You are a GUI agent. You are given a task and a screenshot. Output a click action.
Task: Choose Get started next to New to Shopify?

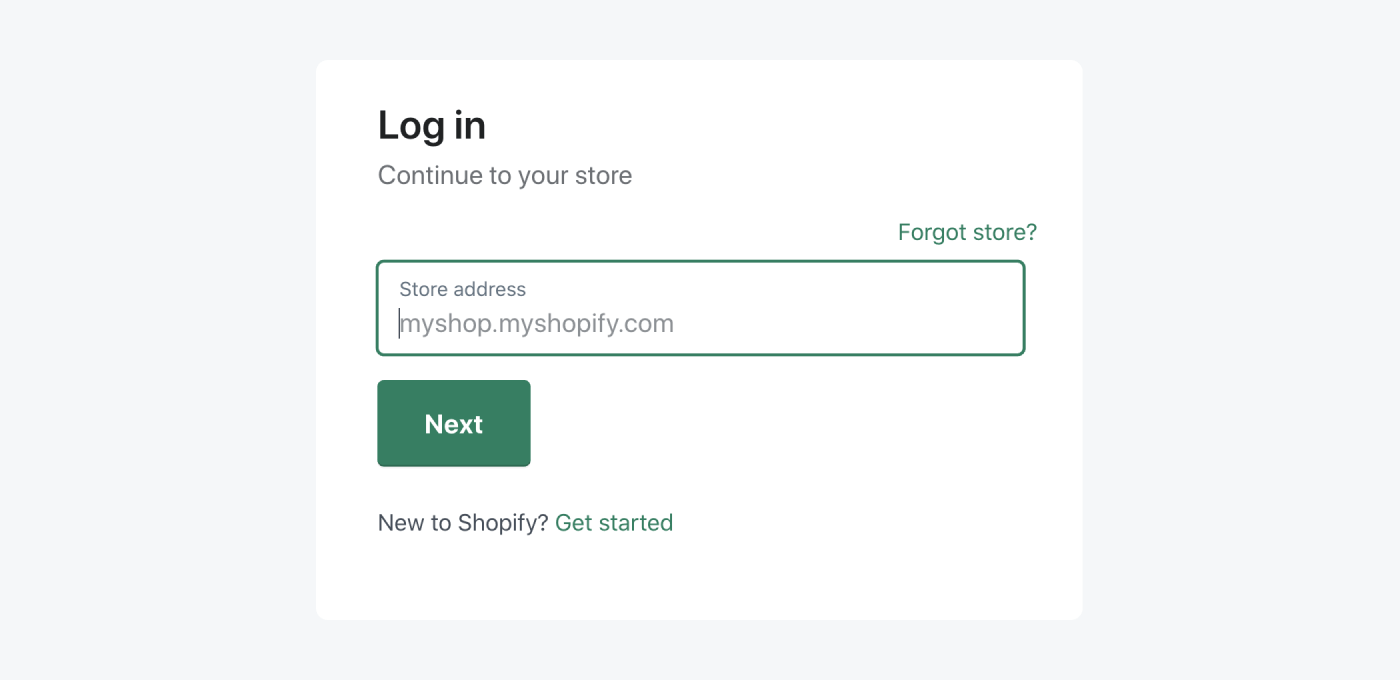pos(614,522)
